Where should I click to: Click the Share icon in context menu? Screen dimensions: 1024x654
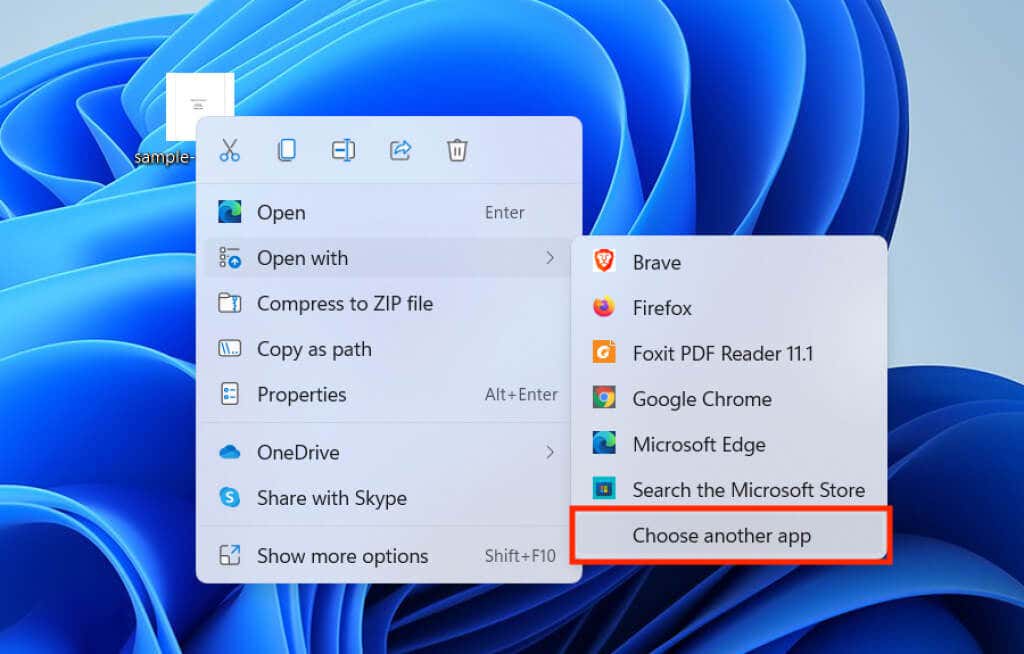point(400,151)
